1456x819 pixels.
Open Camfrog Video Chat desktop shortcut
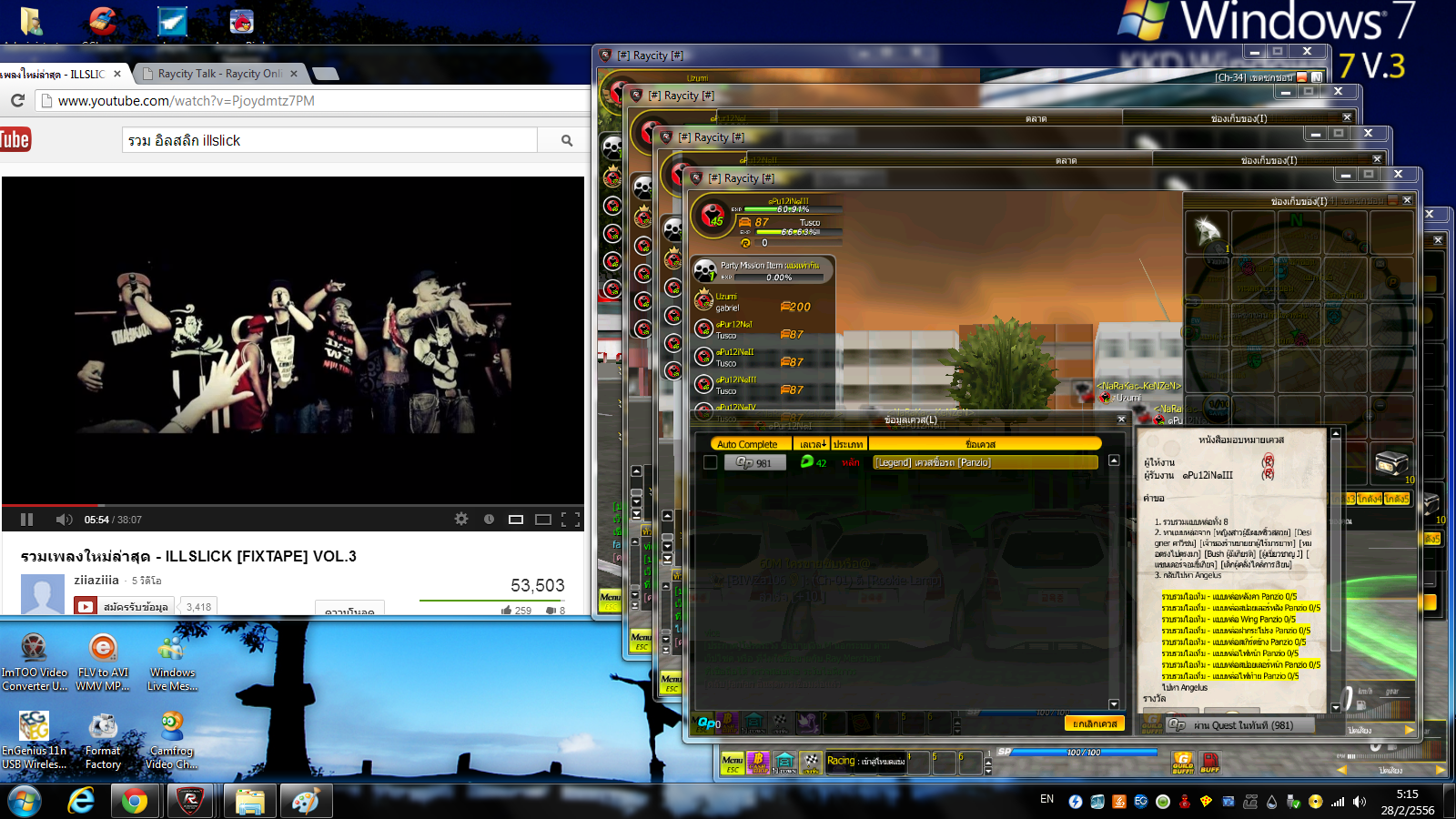coord(172,741)
